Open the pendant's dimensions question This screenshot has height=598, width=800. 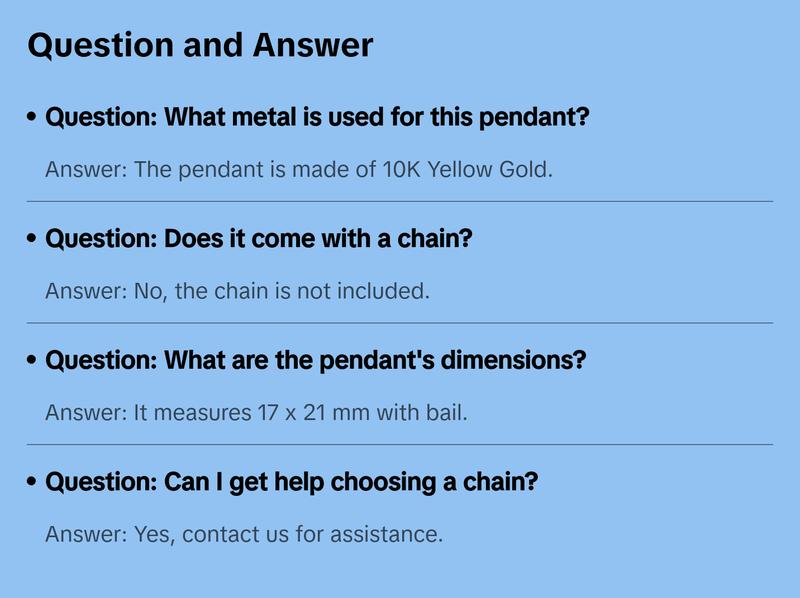[316, 361]
